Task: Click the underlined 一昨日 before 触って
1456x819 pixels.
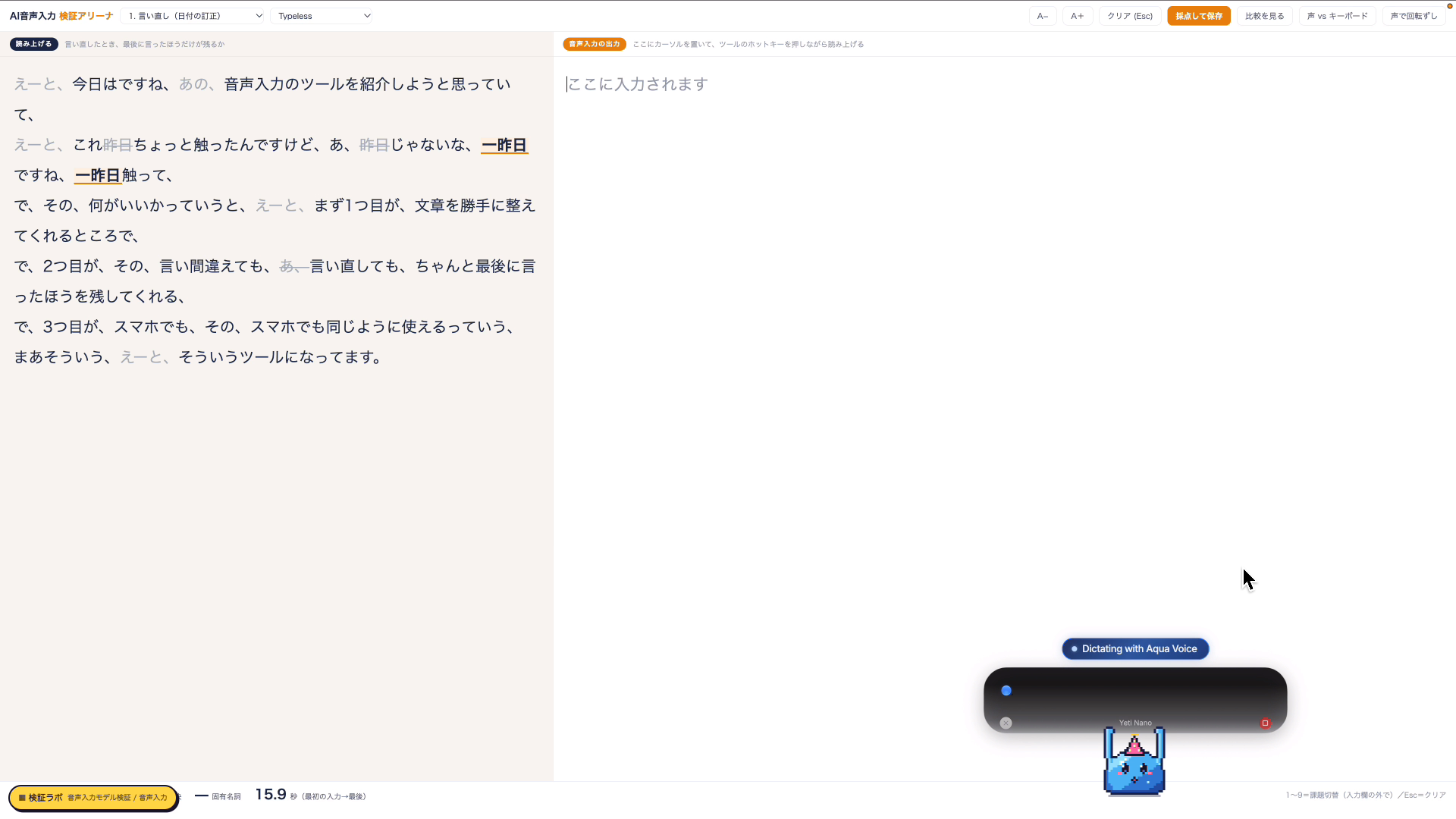Action: 98,175
